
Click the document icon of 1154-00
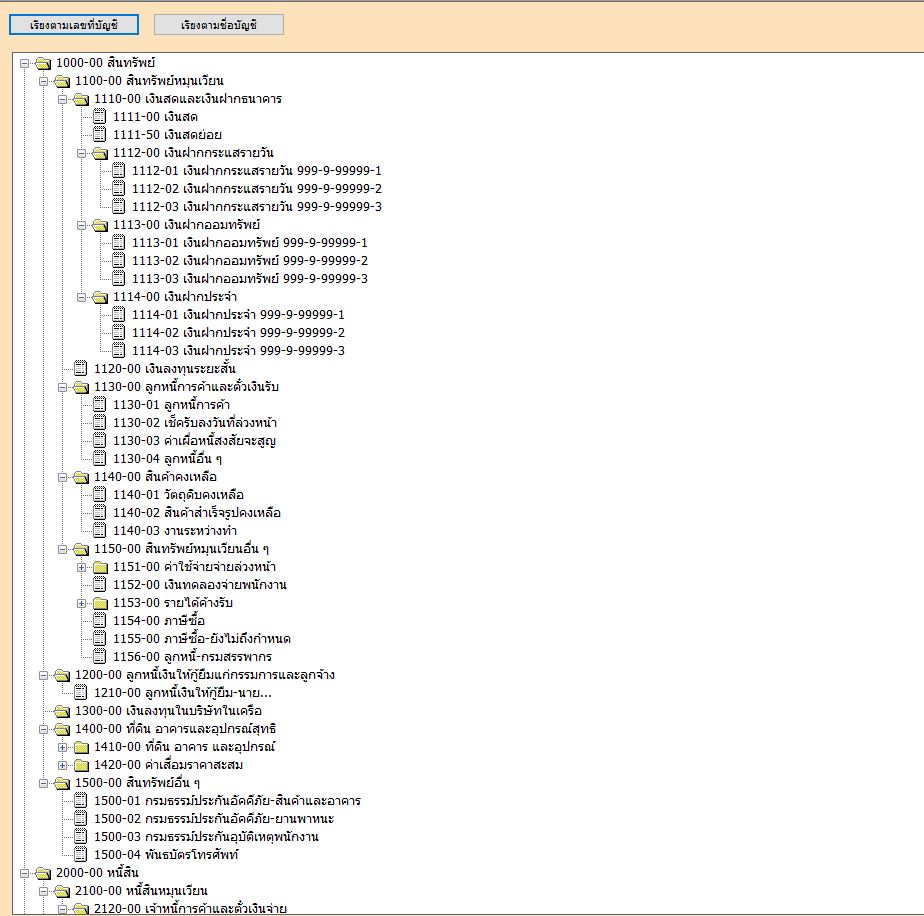click(99, 621)
